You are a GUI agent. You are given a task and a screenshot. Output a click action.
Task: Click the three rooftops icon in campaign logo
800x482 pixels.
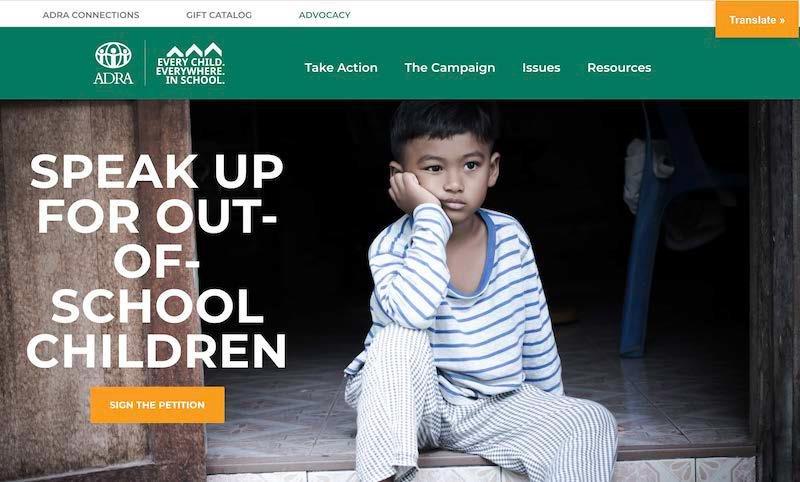(x=194, y=50)
